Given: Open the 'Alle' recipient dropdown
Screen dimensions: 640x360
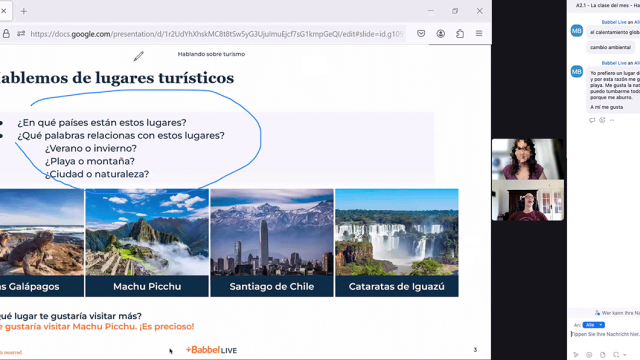Looking at the screenshot, I should coord(593,325).
